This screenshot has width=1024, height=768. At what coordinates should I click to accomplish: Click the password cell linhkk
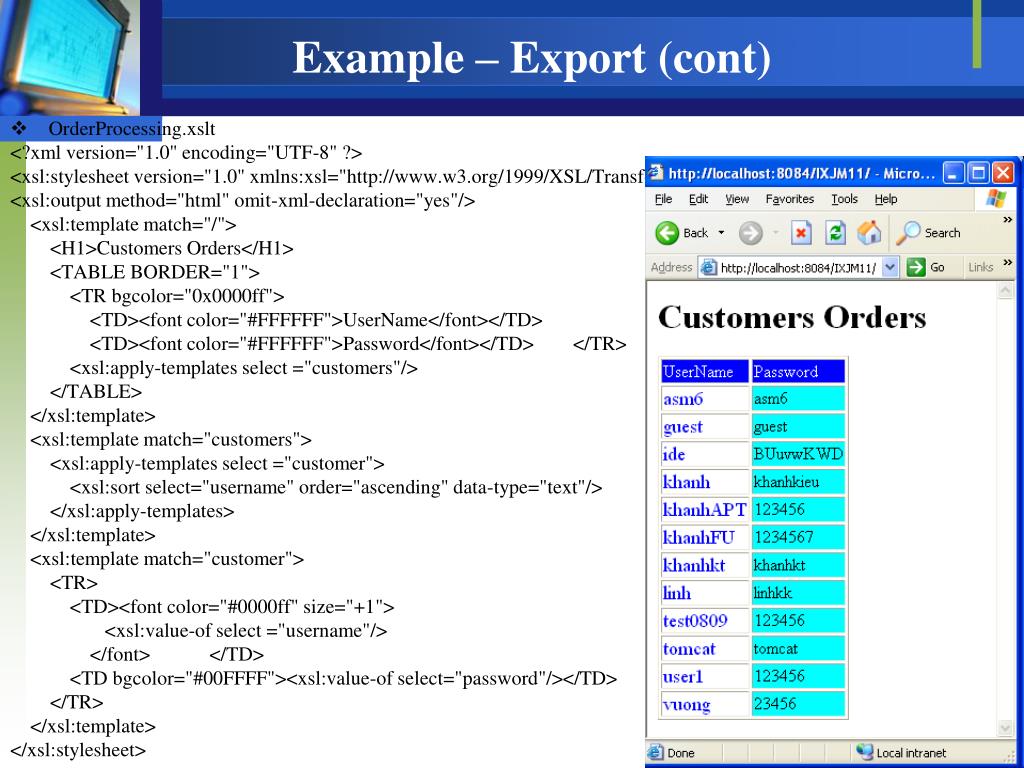(798, 593)
